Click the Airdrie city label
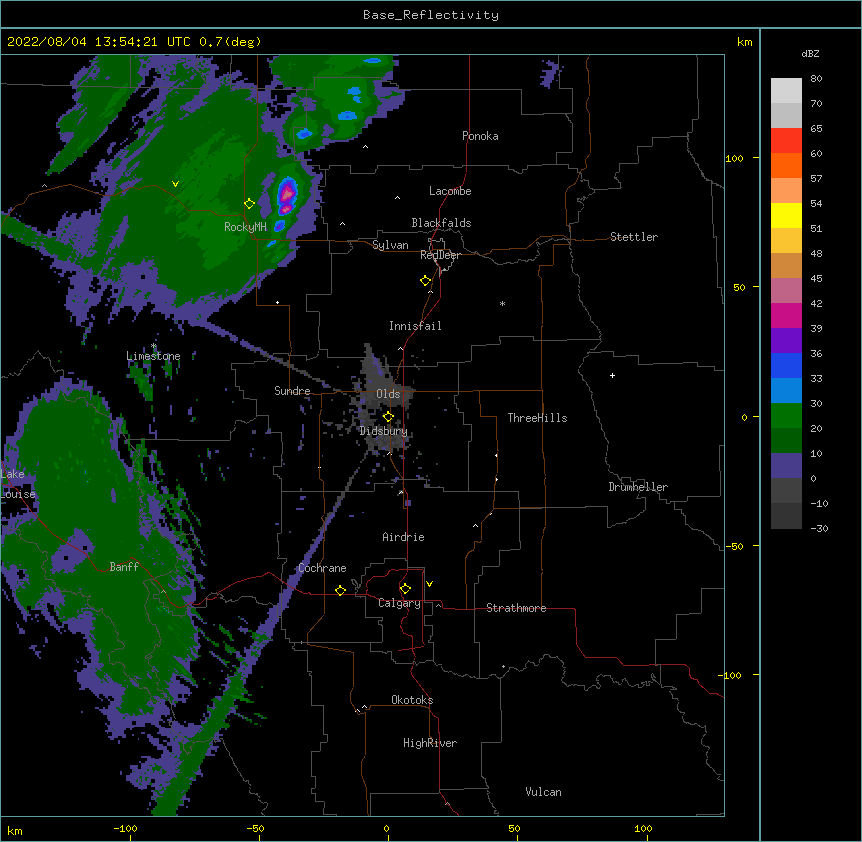 [403, 537]
